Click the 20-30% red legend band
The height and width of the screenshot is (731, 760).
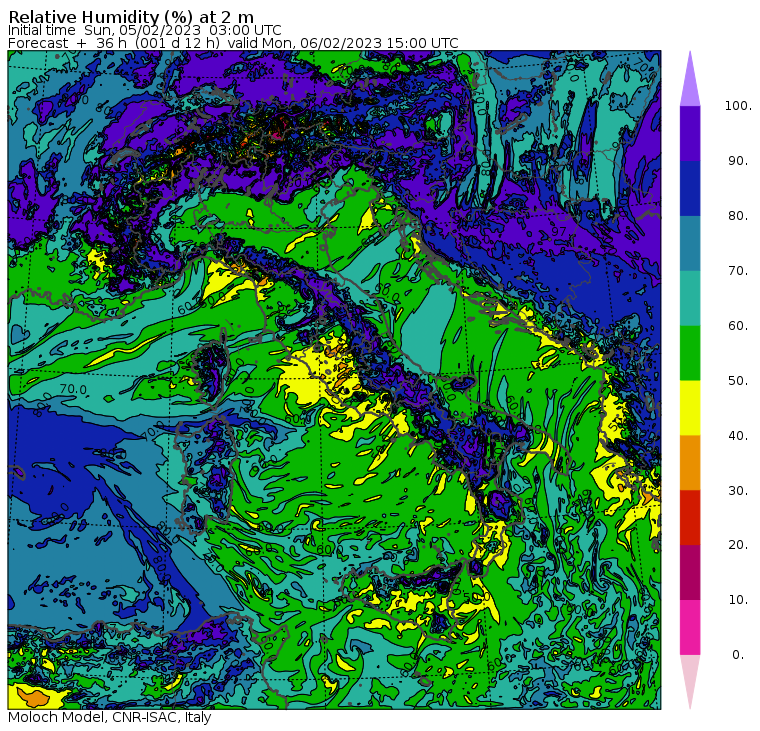[x=690, y=517]
